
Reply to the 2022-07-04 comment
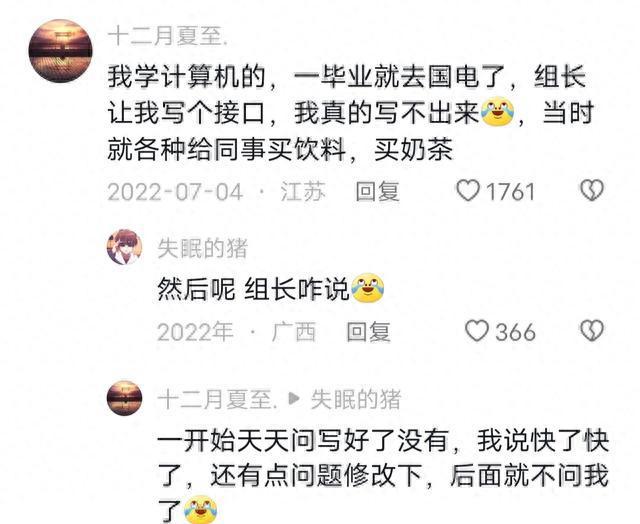click(x=377, y=191)
